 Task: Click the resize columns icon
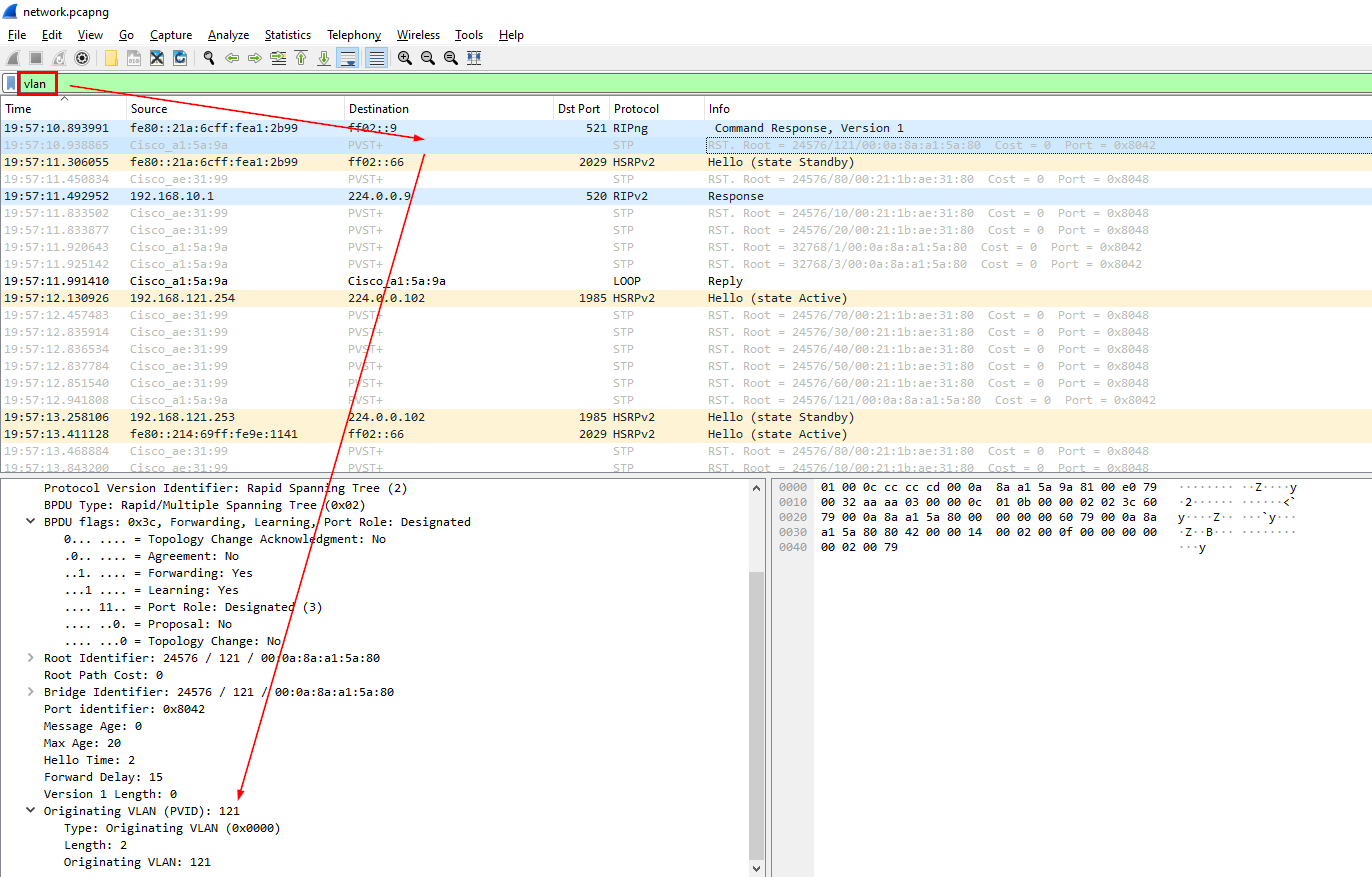[474, 58]
